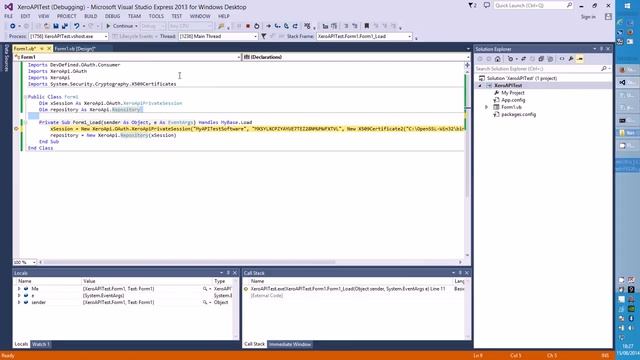Click the bookmark toggle icon in toolbar

(x=367, y=26)
